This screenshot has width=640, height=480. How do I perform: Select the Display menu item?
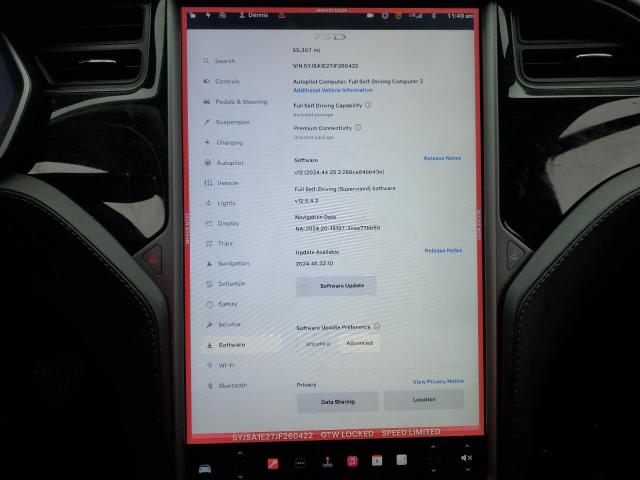222,223
